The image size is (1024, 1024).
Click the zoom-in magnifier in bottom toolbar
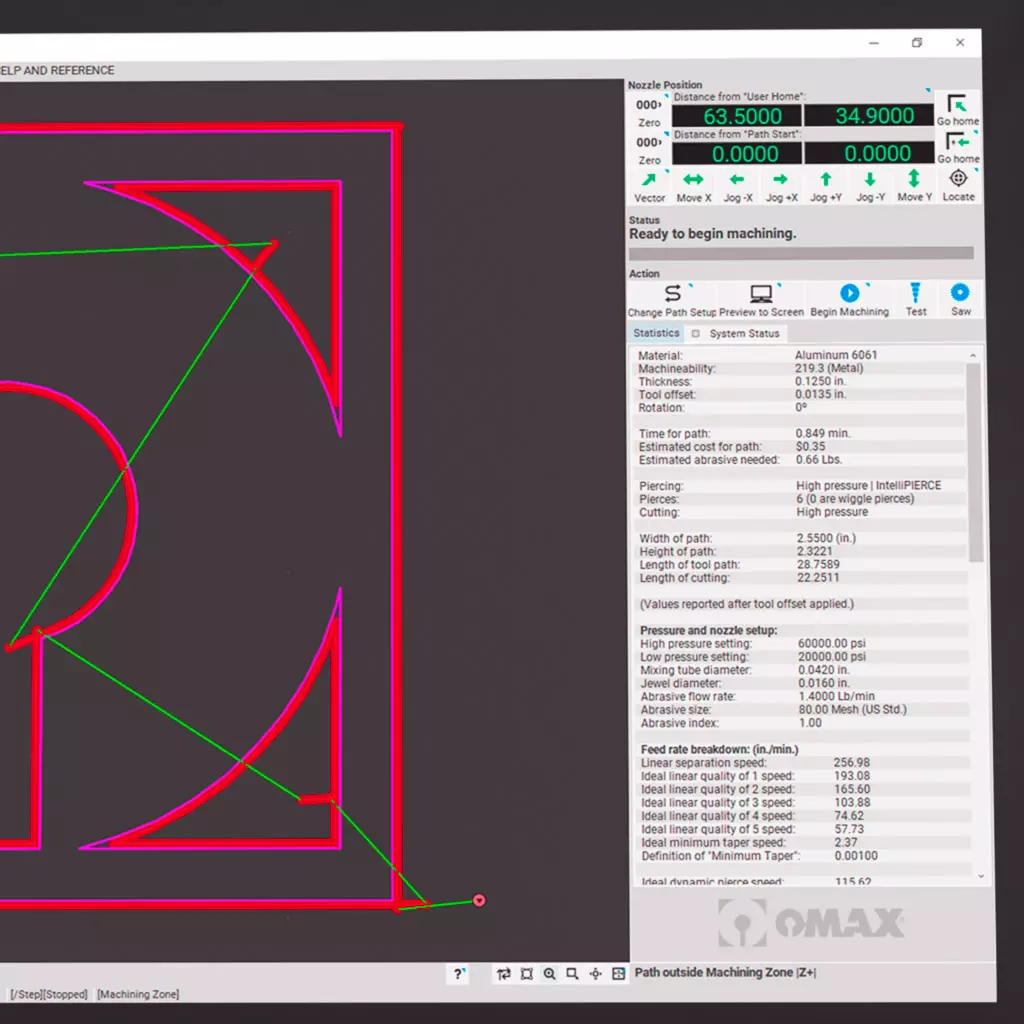point(550,973)
